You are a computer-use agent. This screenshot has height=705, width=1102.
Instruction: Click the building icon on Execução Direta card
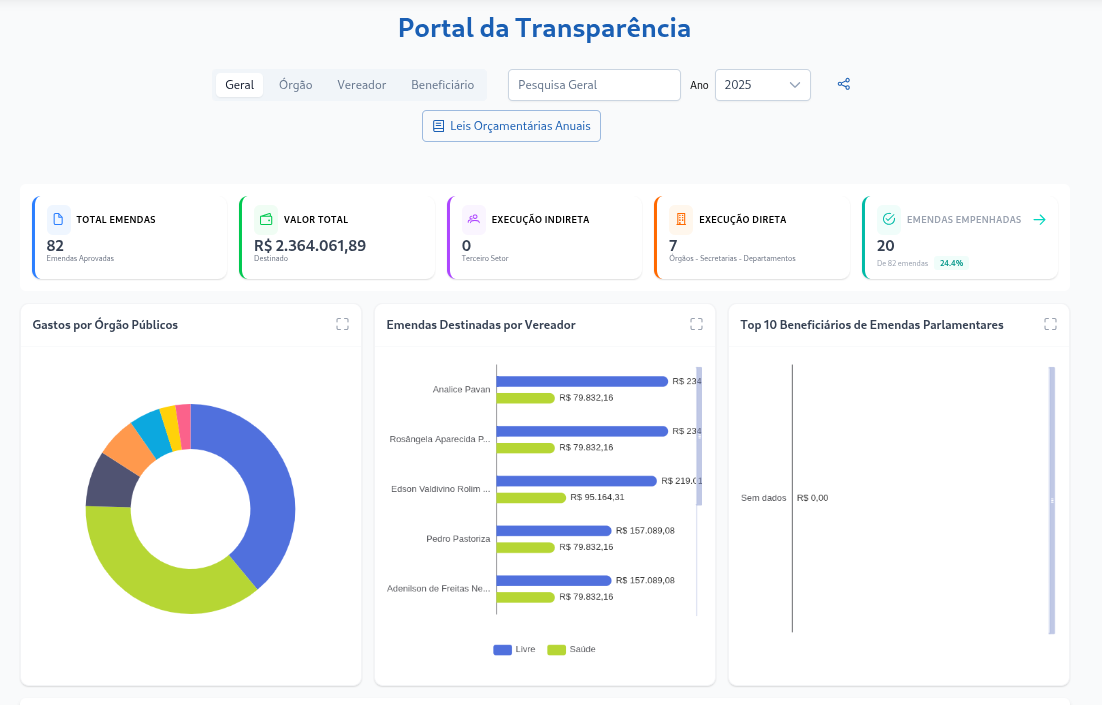coord(680,219)
